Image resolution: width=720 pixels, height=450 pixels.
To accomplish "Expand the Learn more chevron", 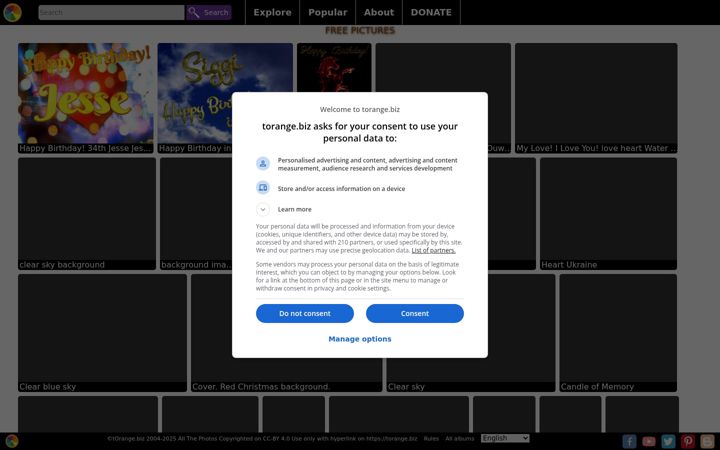I will point(263,209).
